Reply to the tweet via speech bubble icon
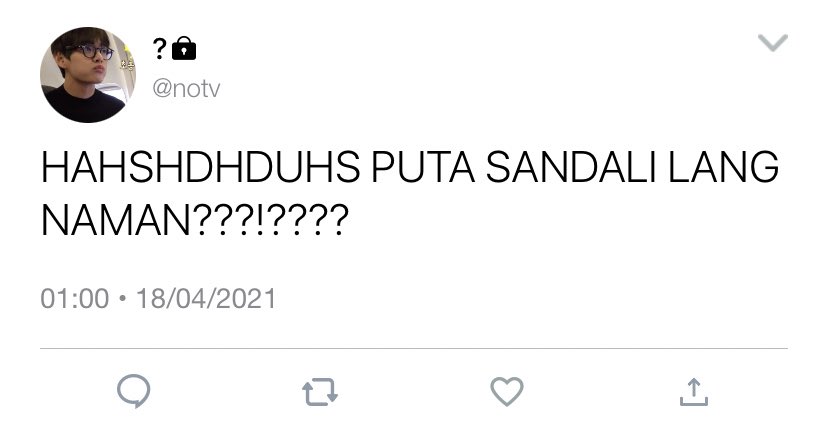The height and width of the screenshot is (424, 827). point(134,391)
